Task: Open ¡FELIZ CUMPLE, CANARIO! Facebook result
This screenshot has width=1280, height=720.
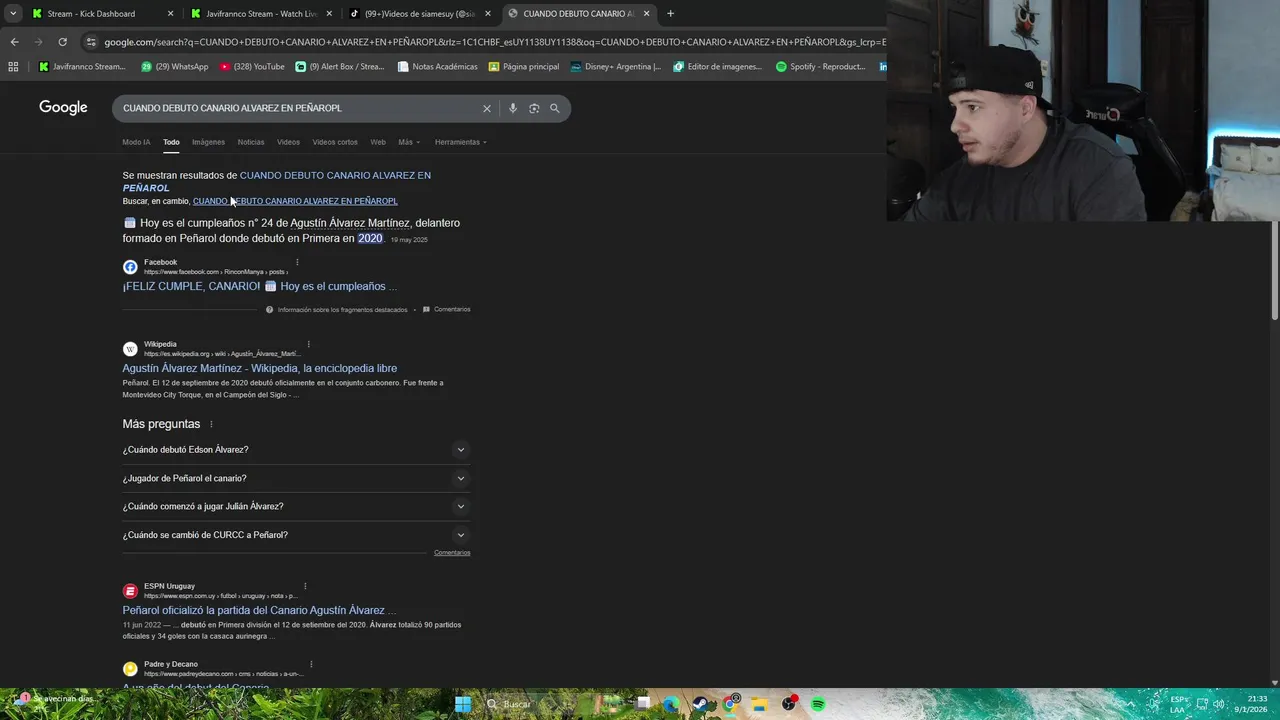Action: coord(260,286)
